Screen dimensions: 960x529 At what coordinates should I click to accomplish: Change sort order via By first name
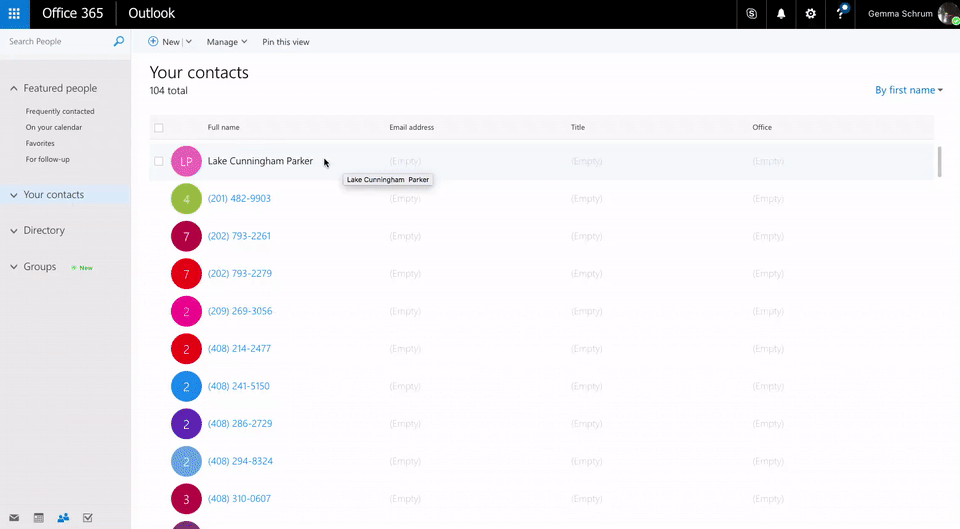(908, 90)
